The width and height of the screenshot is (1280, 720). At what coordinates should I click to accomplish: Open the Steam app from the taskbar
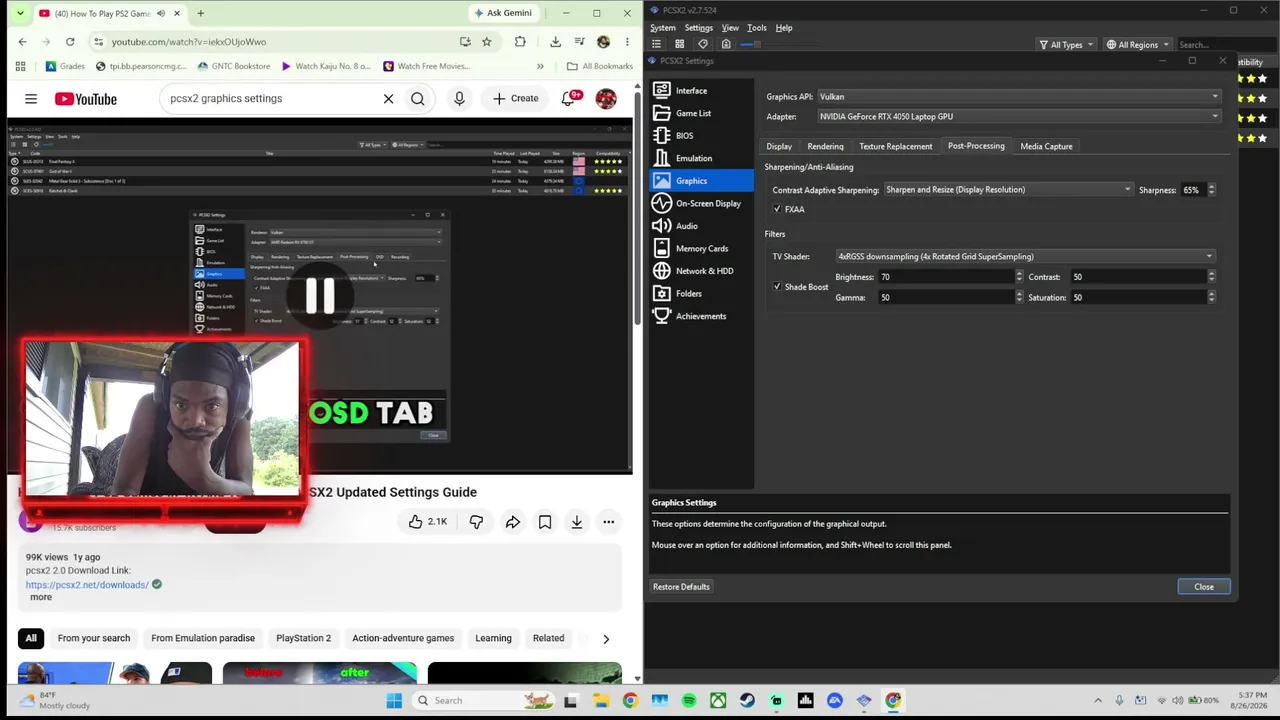point(747,701)
